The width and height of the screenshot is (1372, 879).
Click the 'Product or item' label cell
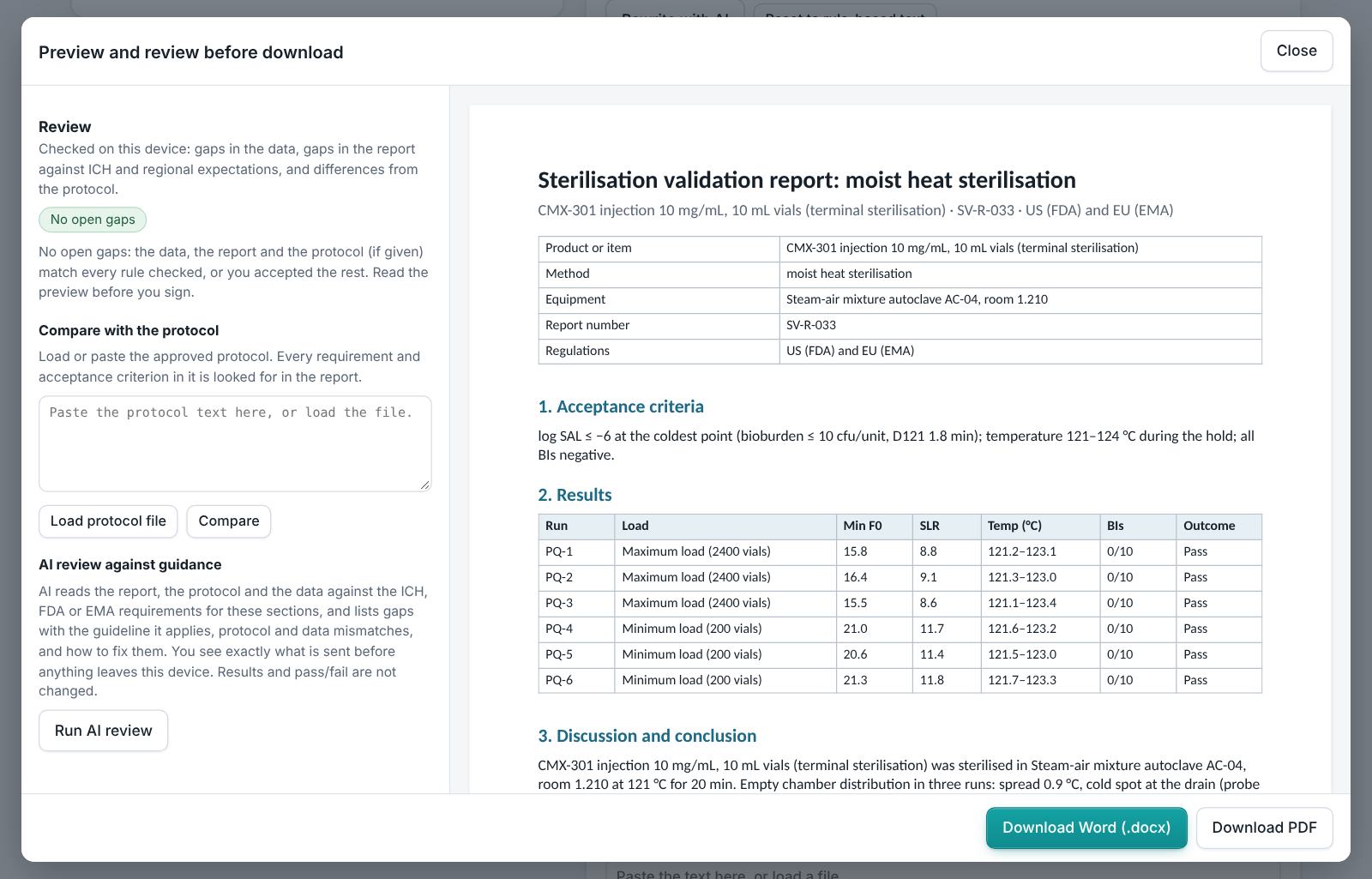point(659,248)
